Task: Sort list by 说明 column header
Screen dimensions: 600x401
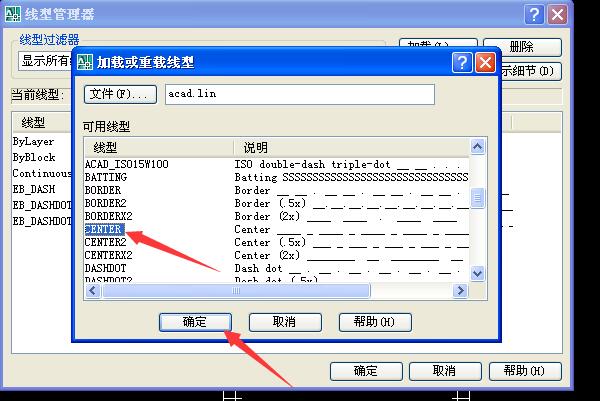Action: pyautogui.click(x=351, y=147)
